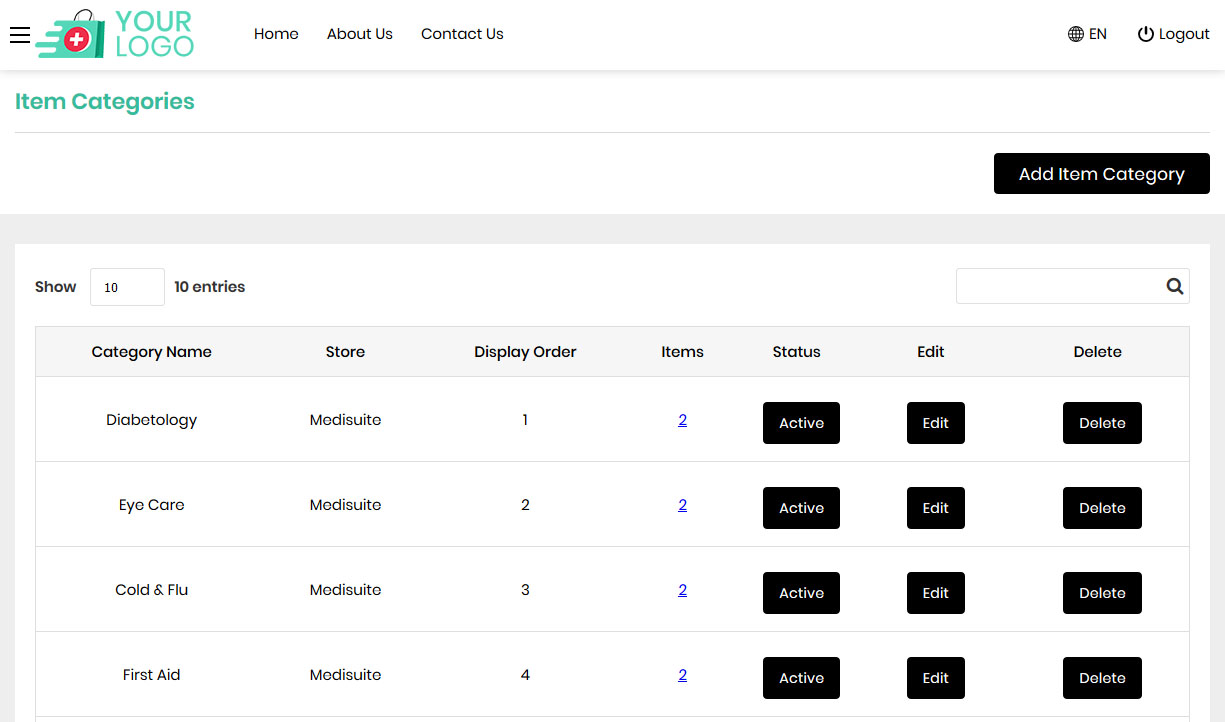Screen dimensions: 1225x722
Task: Navigate to Contact Us
Action: pos(462,34)
